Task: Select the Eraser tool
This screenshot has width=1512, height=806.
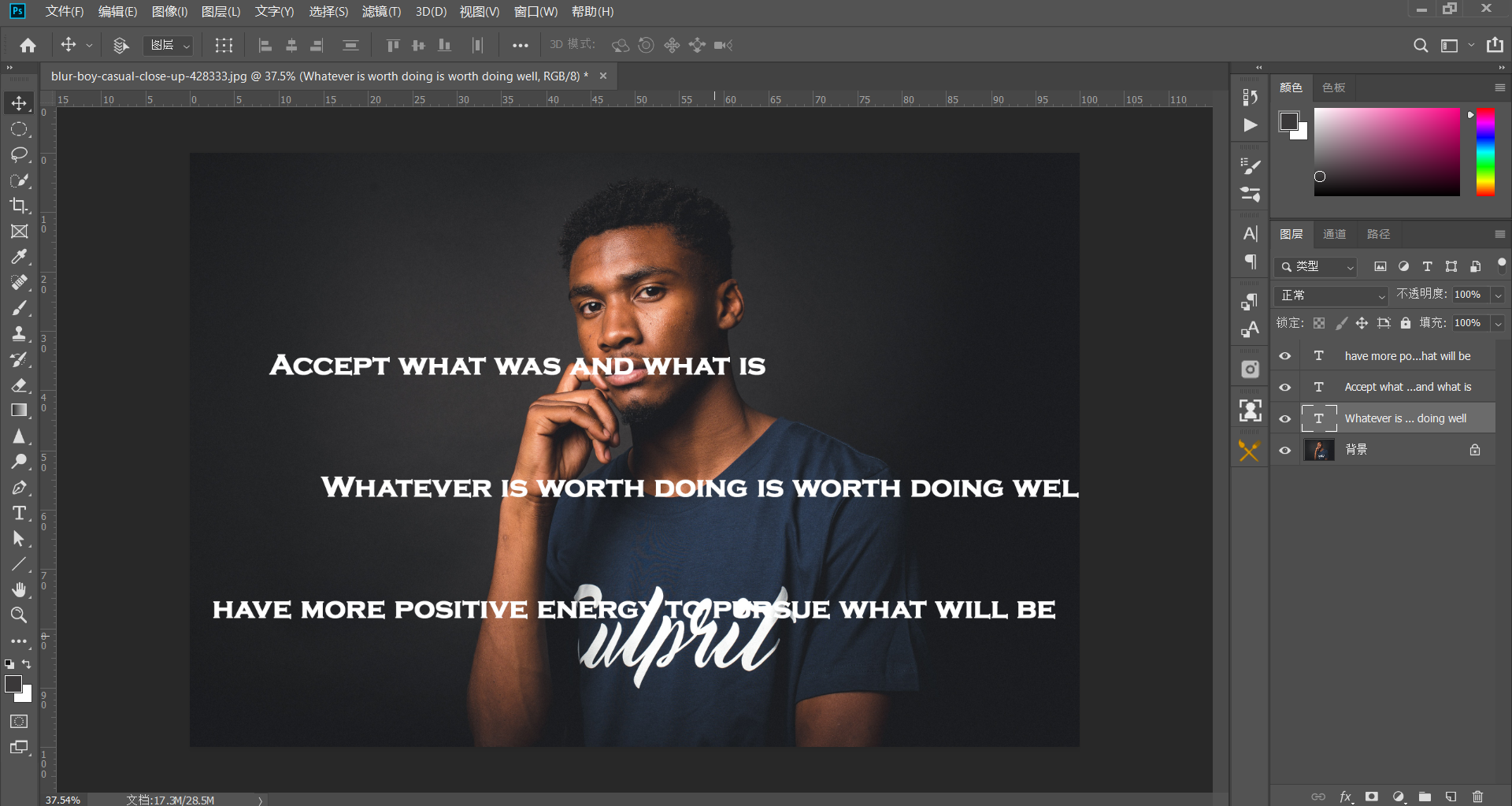Action: [19, 385]
